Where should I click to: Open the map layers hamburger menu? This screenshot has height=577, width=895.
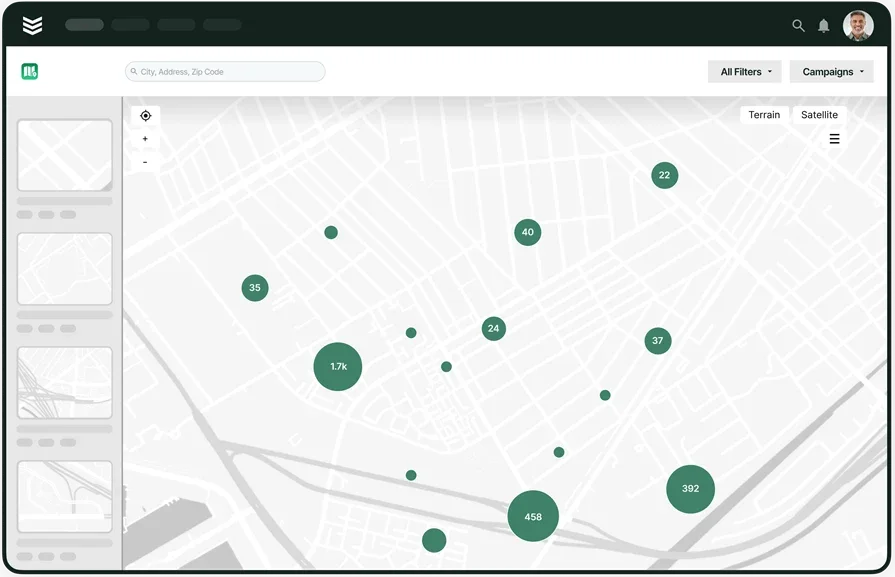click(x=834, y=139)
